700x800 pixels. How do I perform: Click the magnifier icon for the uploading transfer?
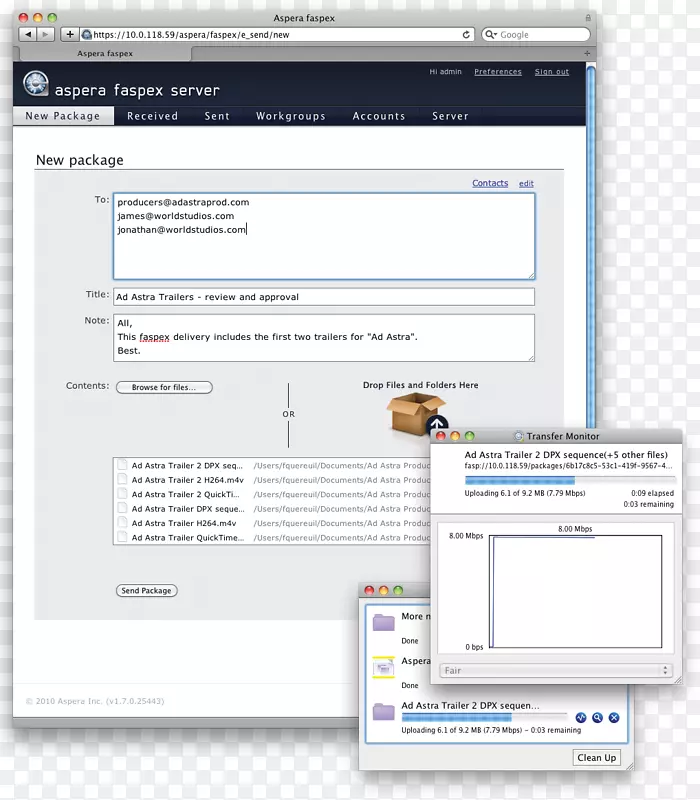(597, 717)
